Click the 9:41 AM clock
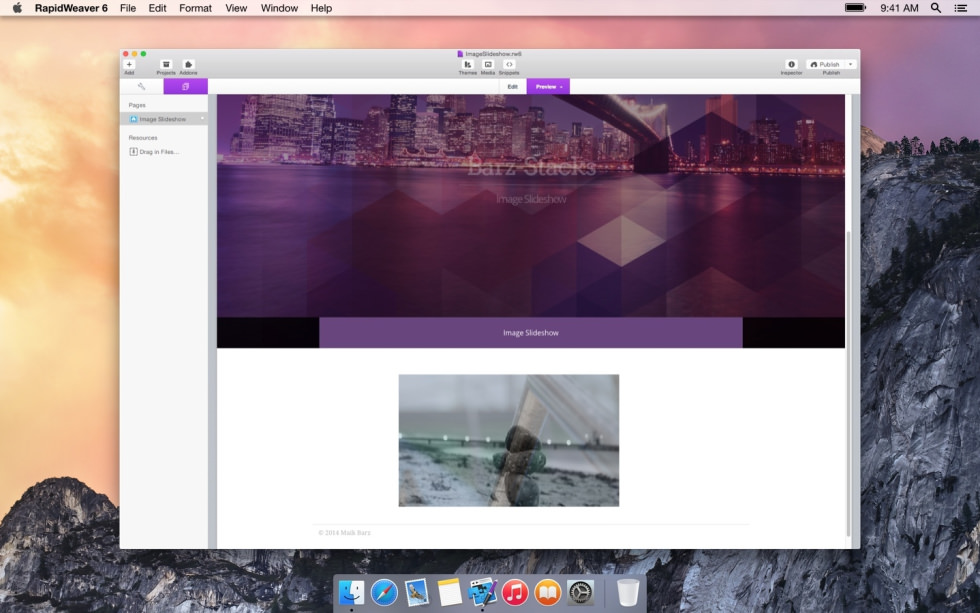This screenshot has height=613, width=980. click(899, 8)
